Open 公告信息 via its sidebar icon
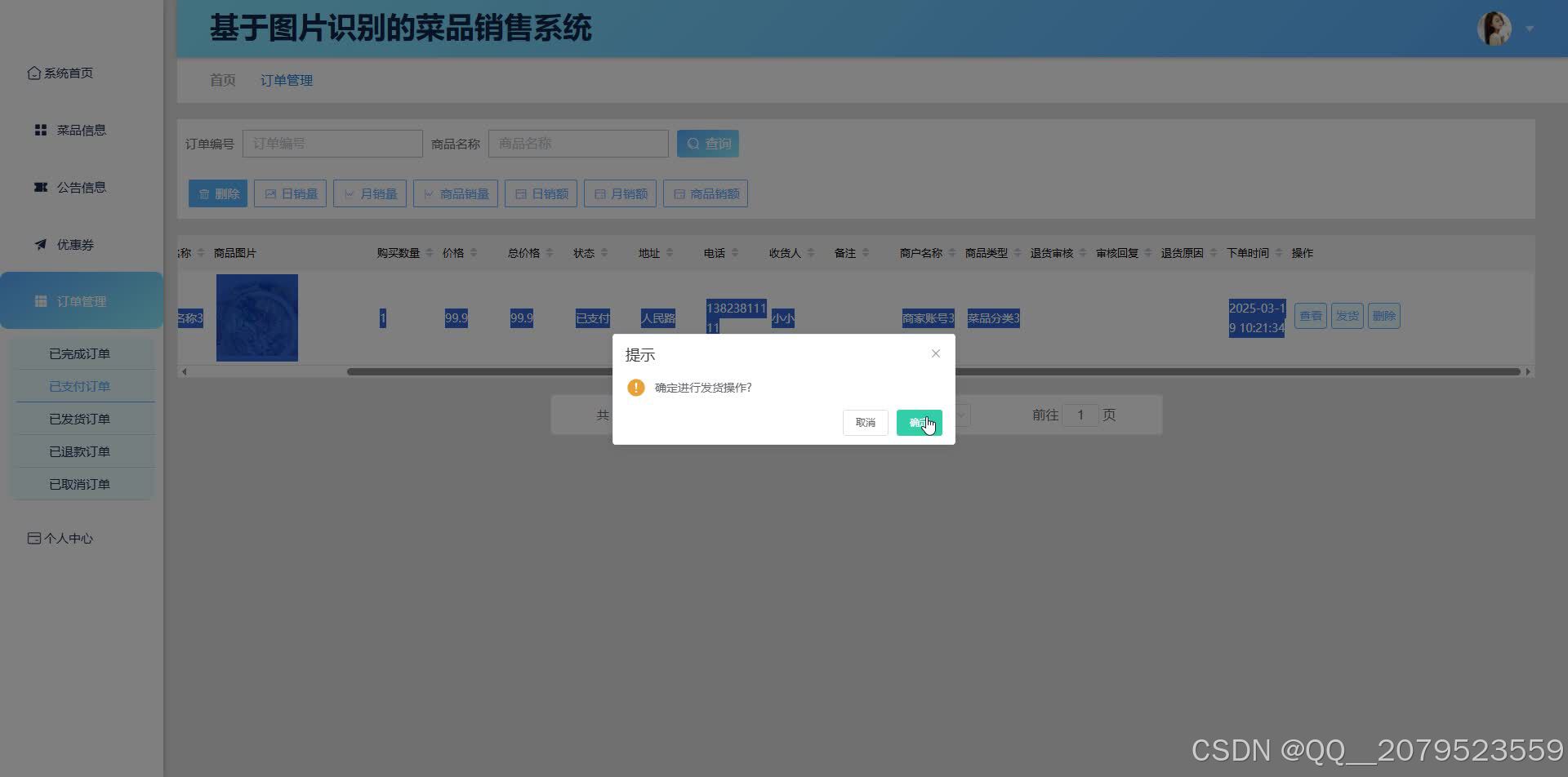The width and height of the screenshot is (1568, 777). (x=40, y=187)
